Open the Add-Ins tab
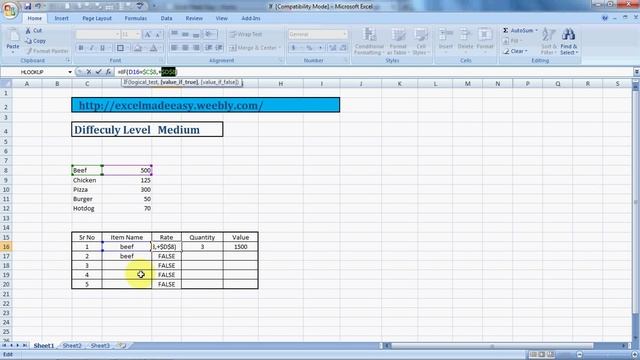 click(x=251, y=18)
